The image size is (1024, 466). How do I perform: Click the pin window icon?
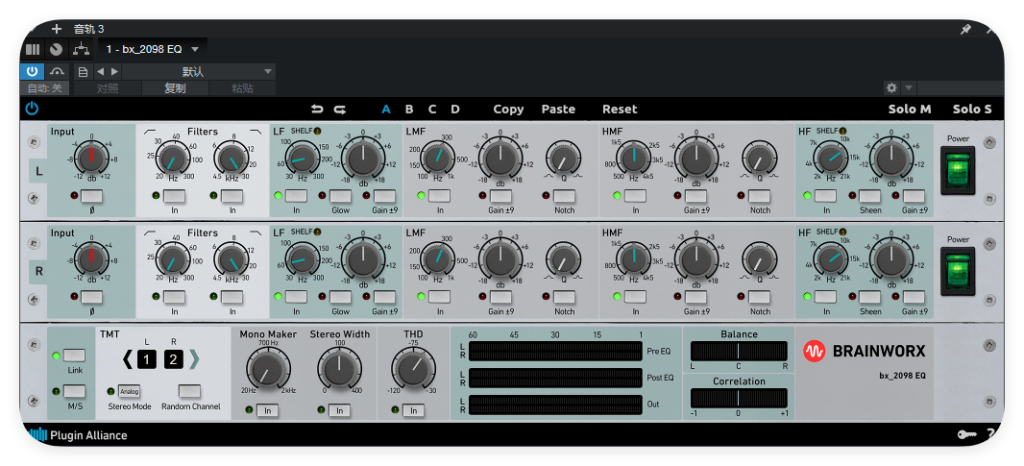pos(965,29)
